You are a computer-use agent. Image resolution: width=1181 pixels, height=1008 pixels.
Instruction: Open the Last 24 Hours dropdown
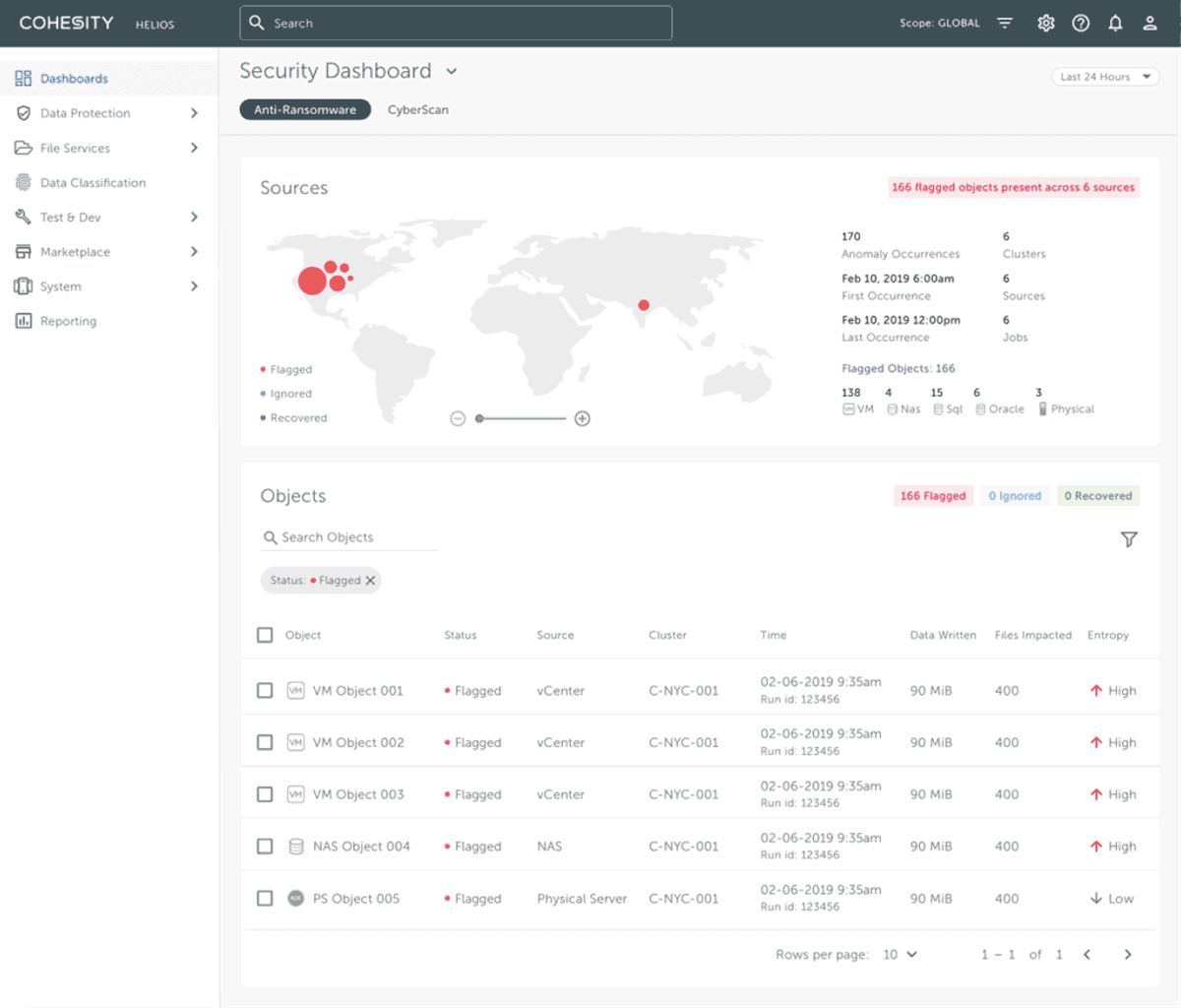[x=1105, y=77]
